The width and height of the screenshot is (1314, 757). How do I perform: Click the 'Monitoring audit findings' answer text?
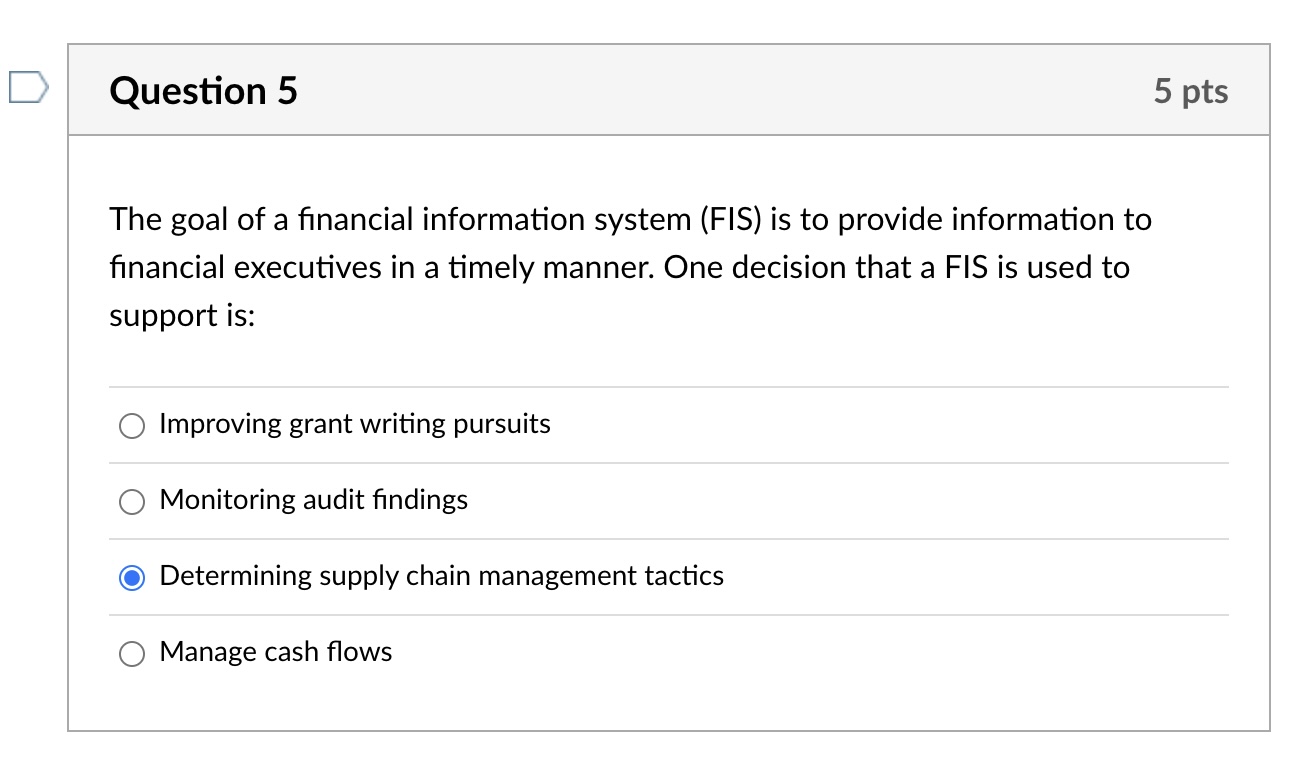[x=313, y=500]
